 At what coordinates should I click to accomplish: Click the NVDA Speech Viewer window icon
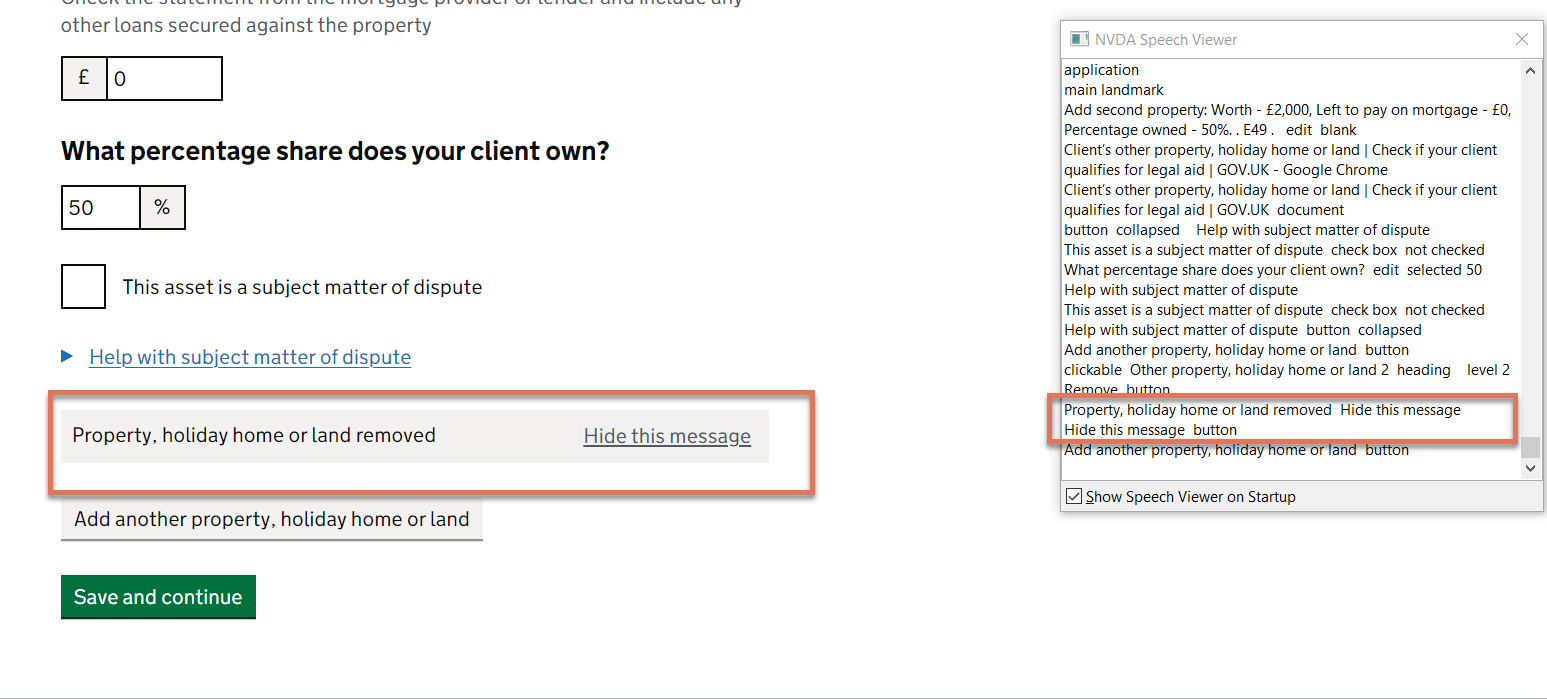pos(1079,40)
